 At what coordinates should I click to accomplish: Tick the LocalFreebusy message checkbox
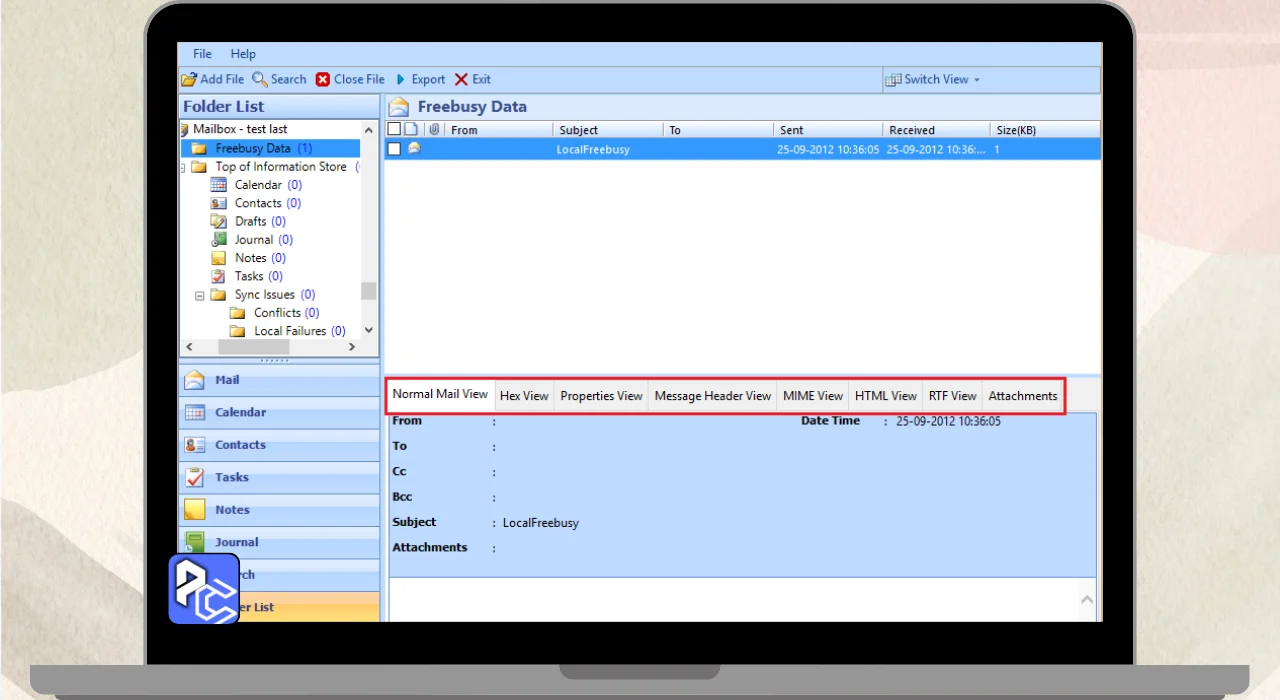click(x=394, y=149)
